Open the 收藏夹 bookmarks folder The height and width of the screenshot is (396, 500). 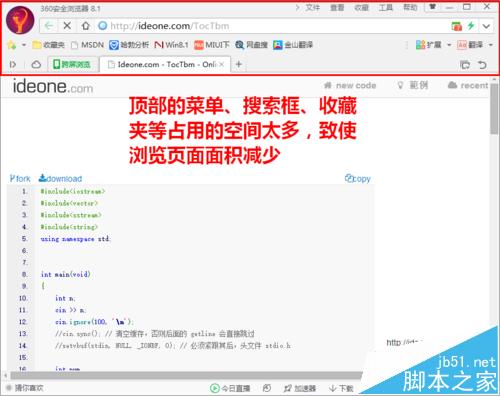(x=48, y=45)
